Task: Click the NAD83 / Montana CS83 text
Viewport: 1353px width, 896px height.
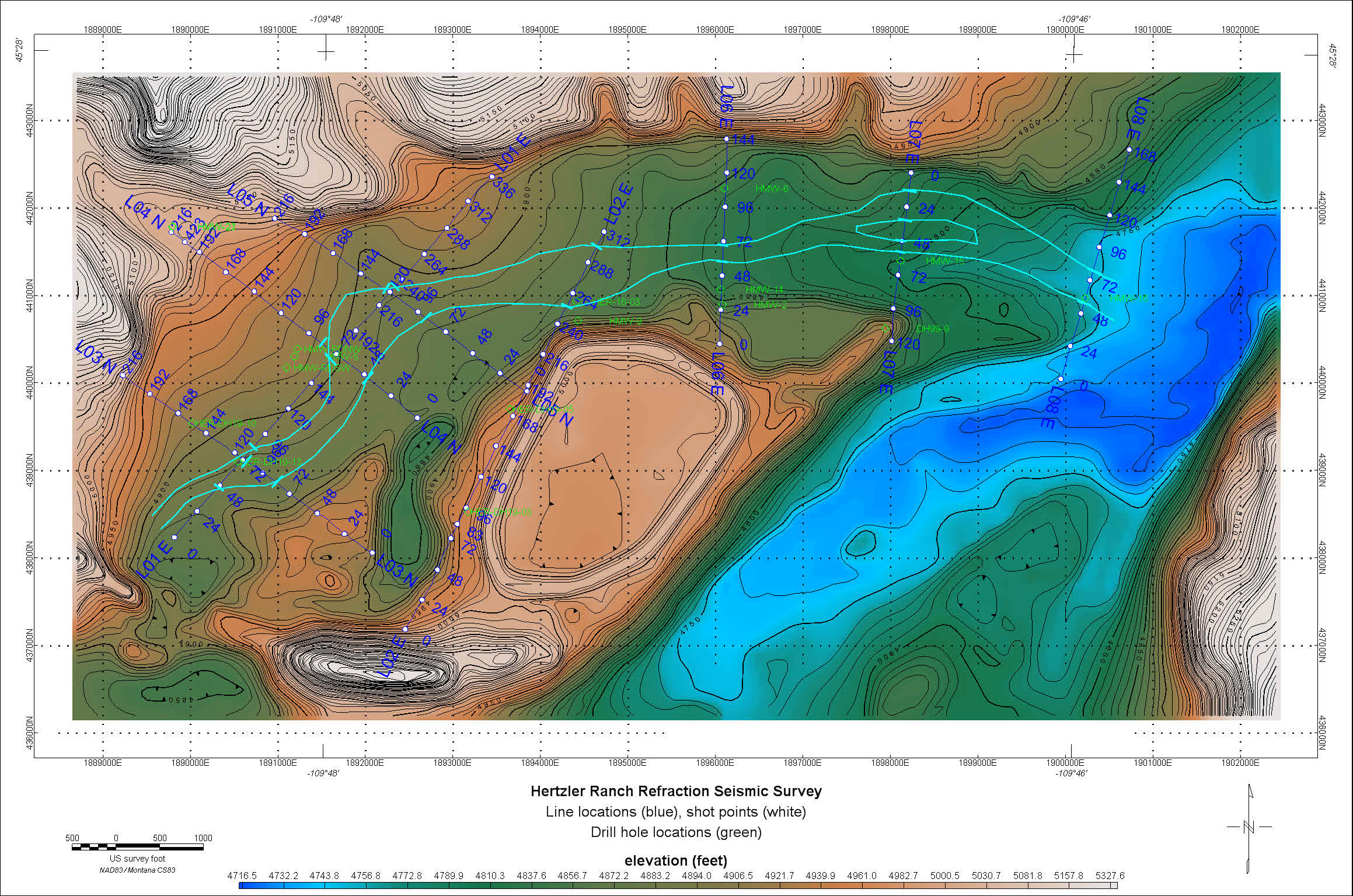Action: pos(137,870)
